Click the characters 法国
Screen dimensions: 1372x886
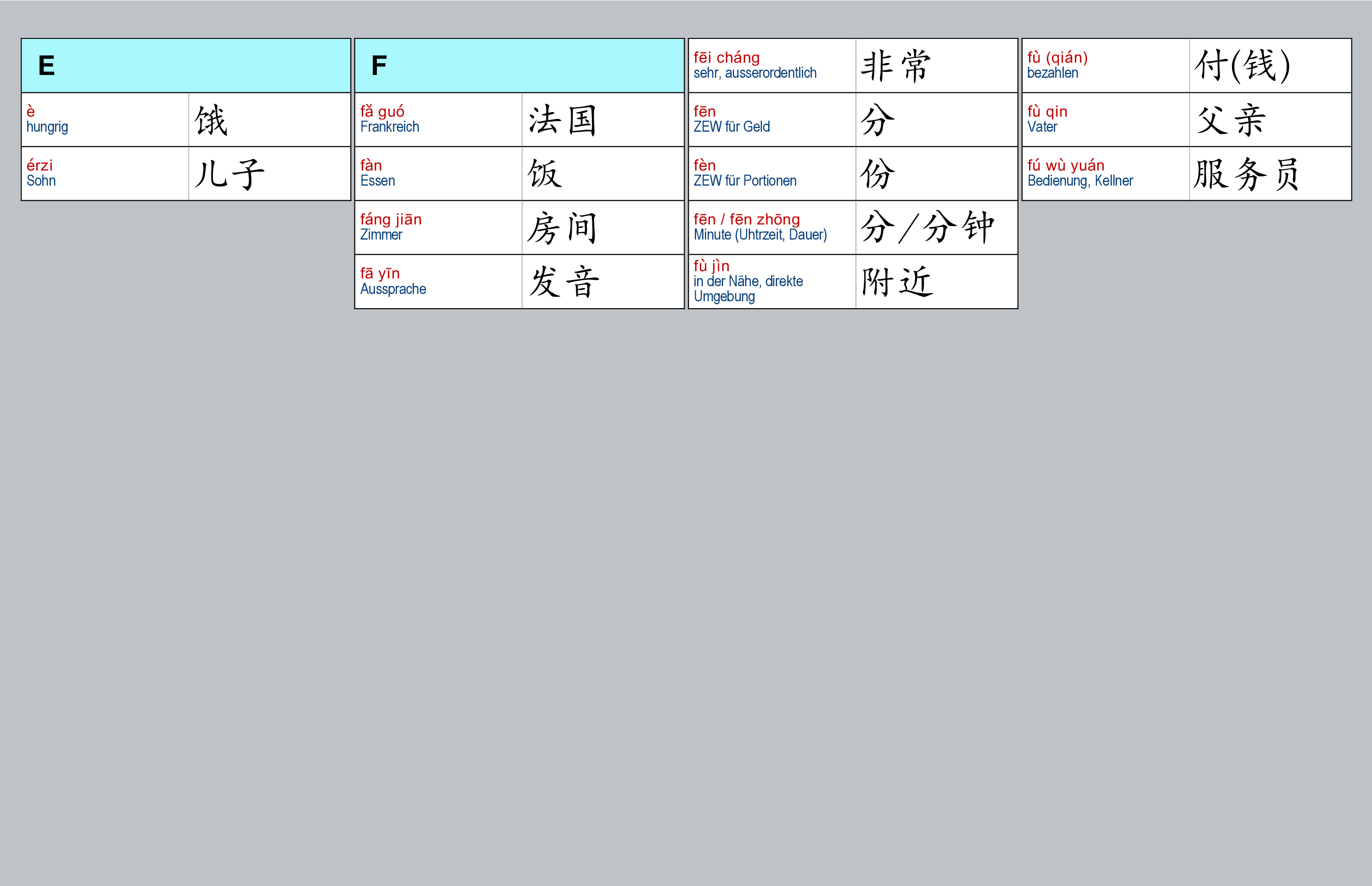click(562, 120)
